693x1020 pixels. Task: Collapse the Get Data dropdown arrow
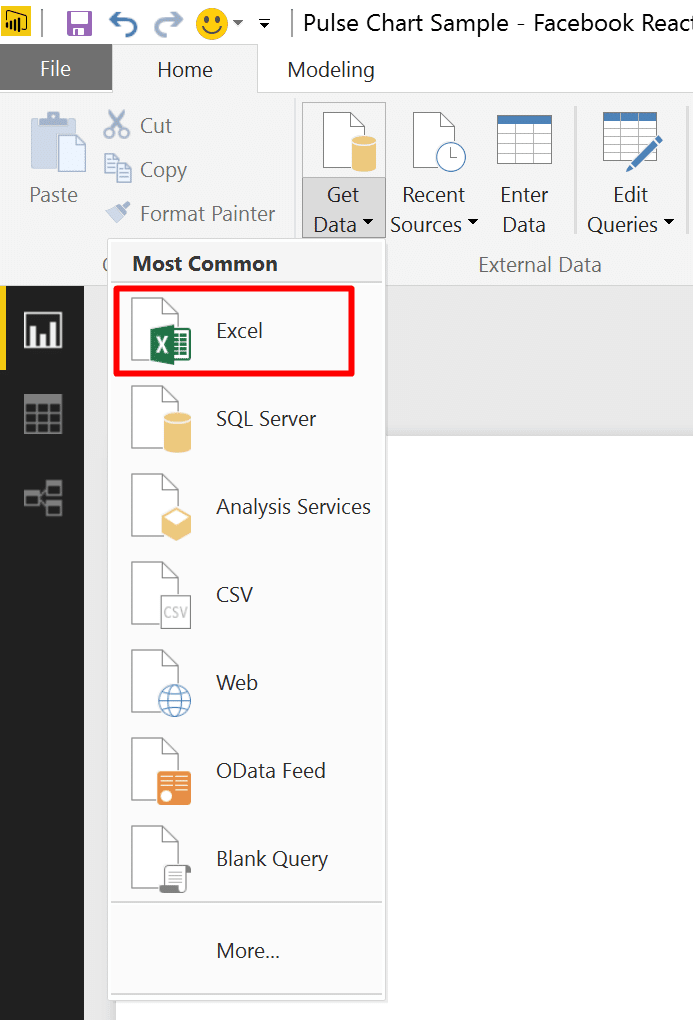point(368,222)
